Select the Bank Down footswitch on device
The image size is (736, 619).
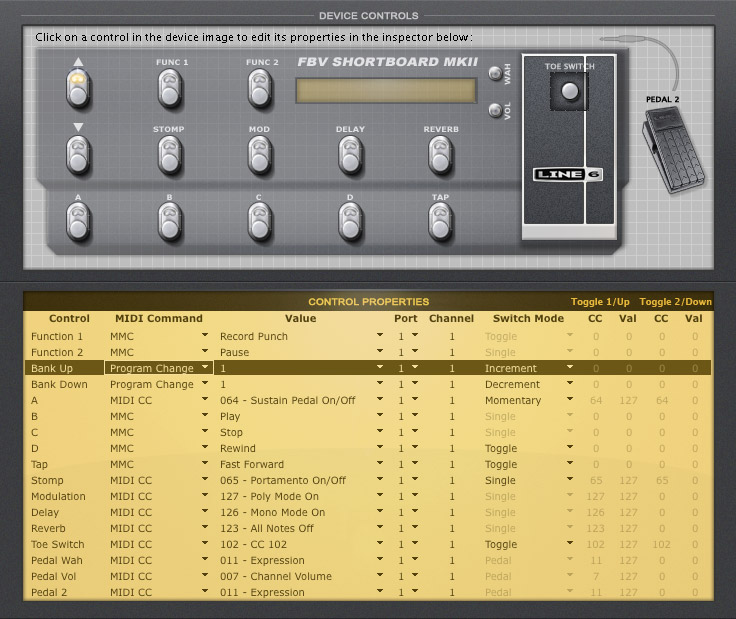pos(78,155)
